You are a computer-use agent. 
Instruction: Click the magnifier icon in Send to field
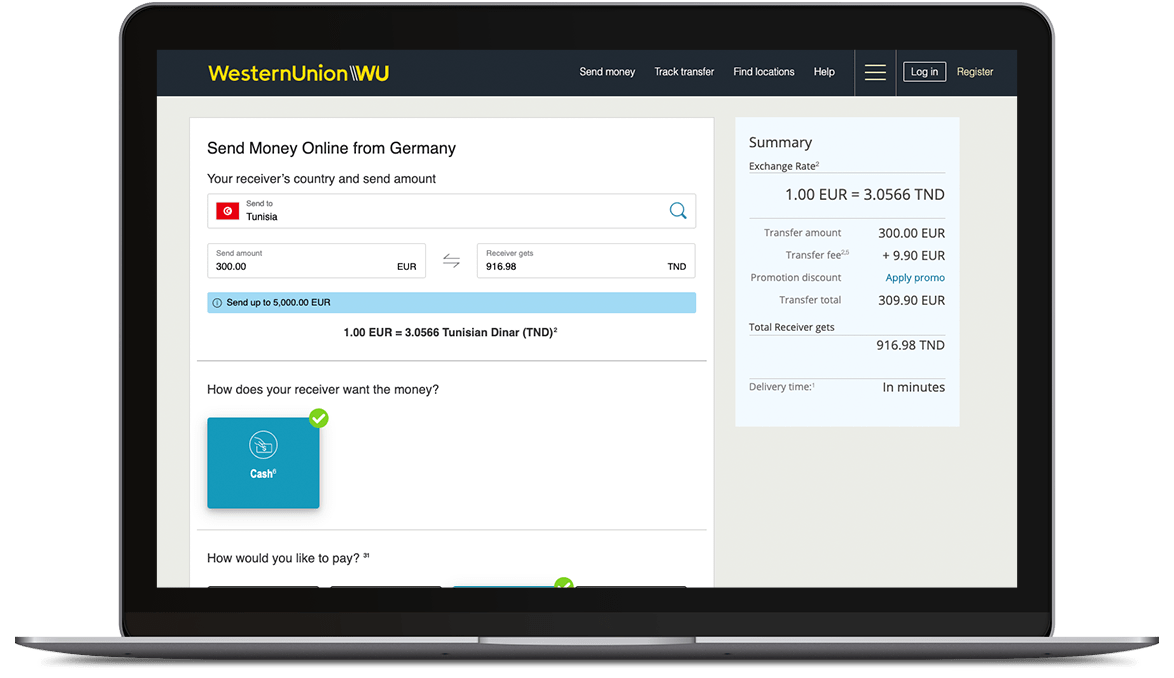678,211
